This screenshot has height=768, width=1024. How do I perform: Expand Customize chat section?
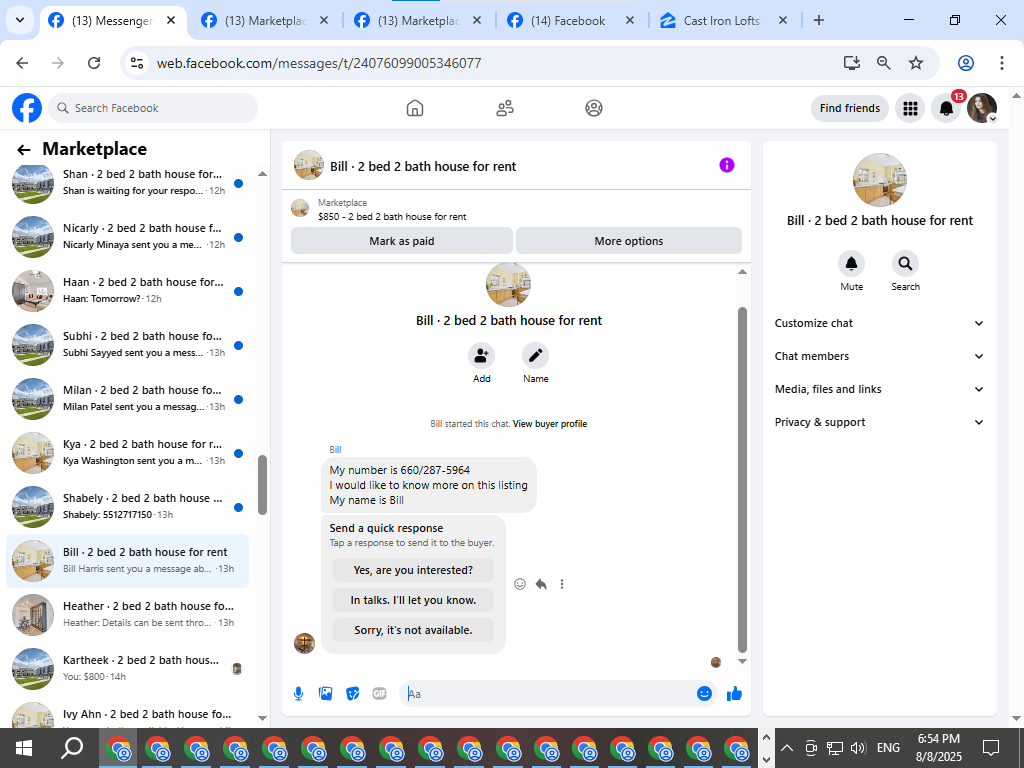click(879, 323)
